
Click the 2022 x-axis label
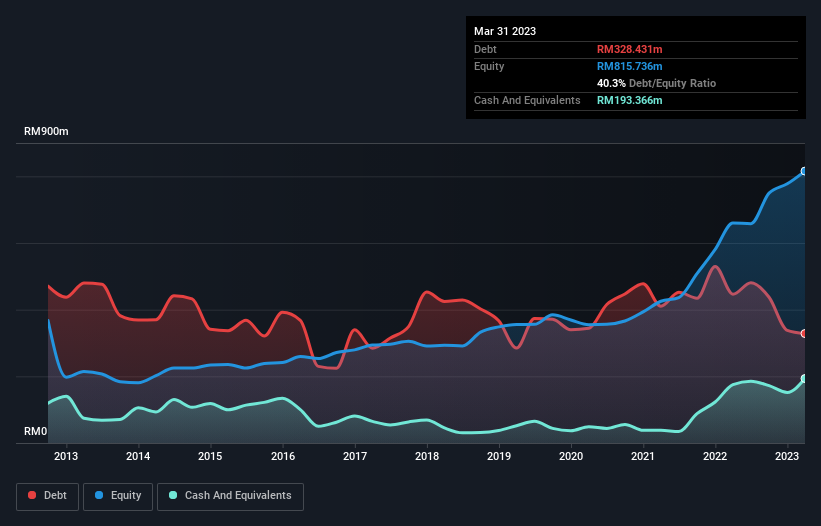[715, 456]
